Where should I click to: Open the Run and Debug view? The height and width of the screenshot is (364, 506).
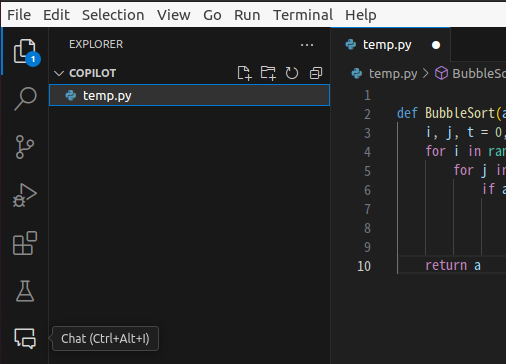25,195
